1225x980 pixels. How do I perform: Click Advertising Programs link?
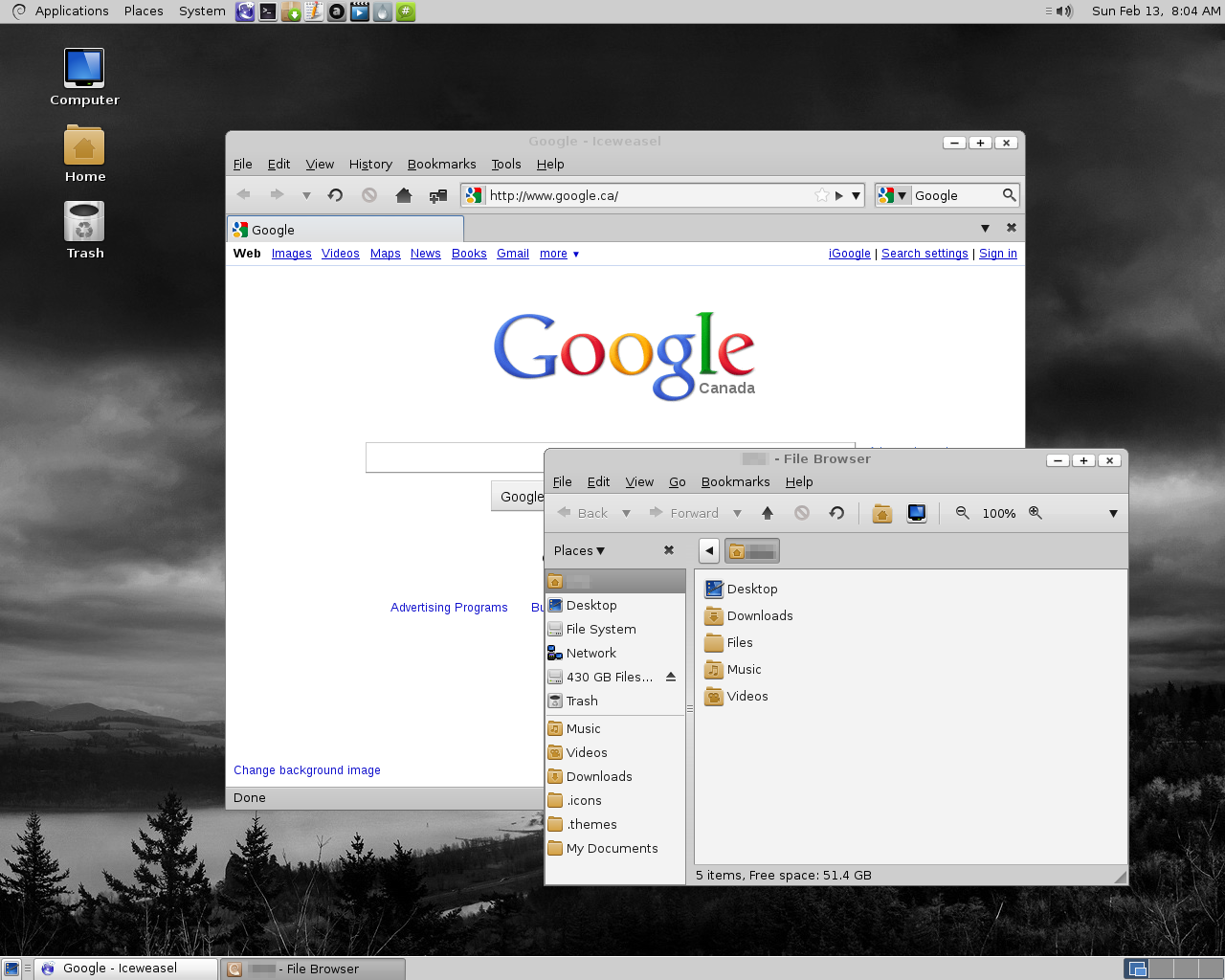449,608
